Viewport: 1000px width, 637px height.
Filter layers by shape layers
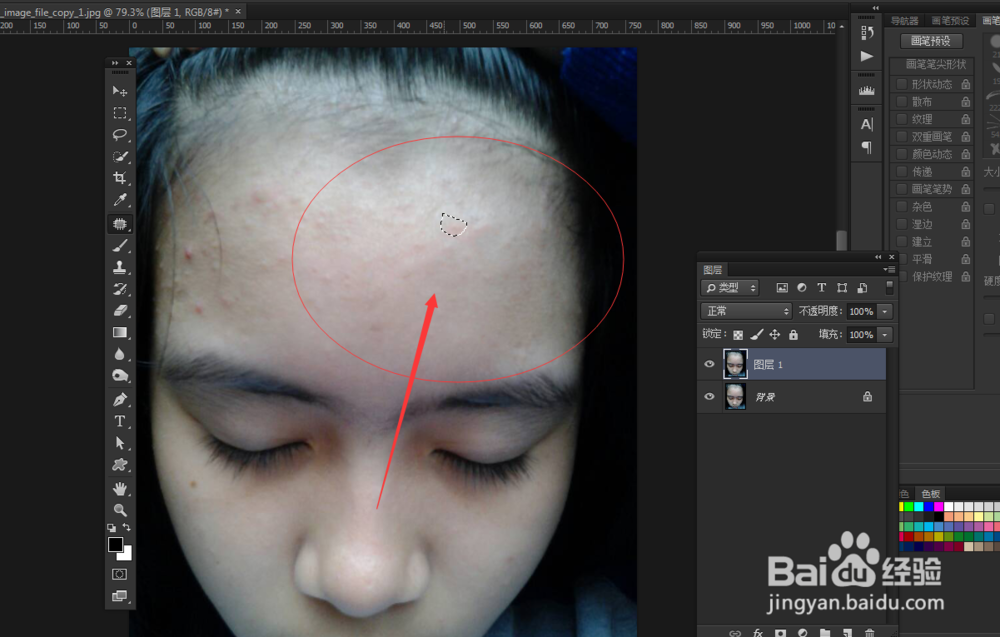coord(842,288)
